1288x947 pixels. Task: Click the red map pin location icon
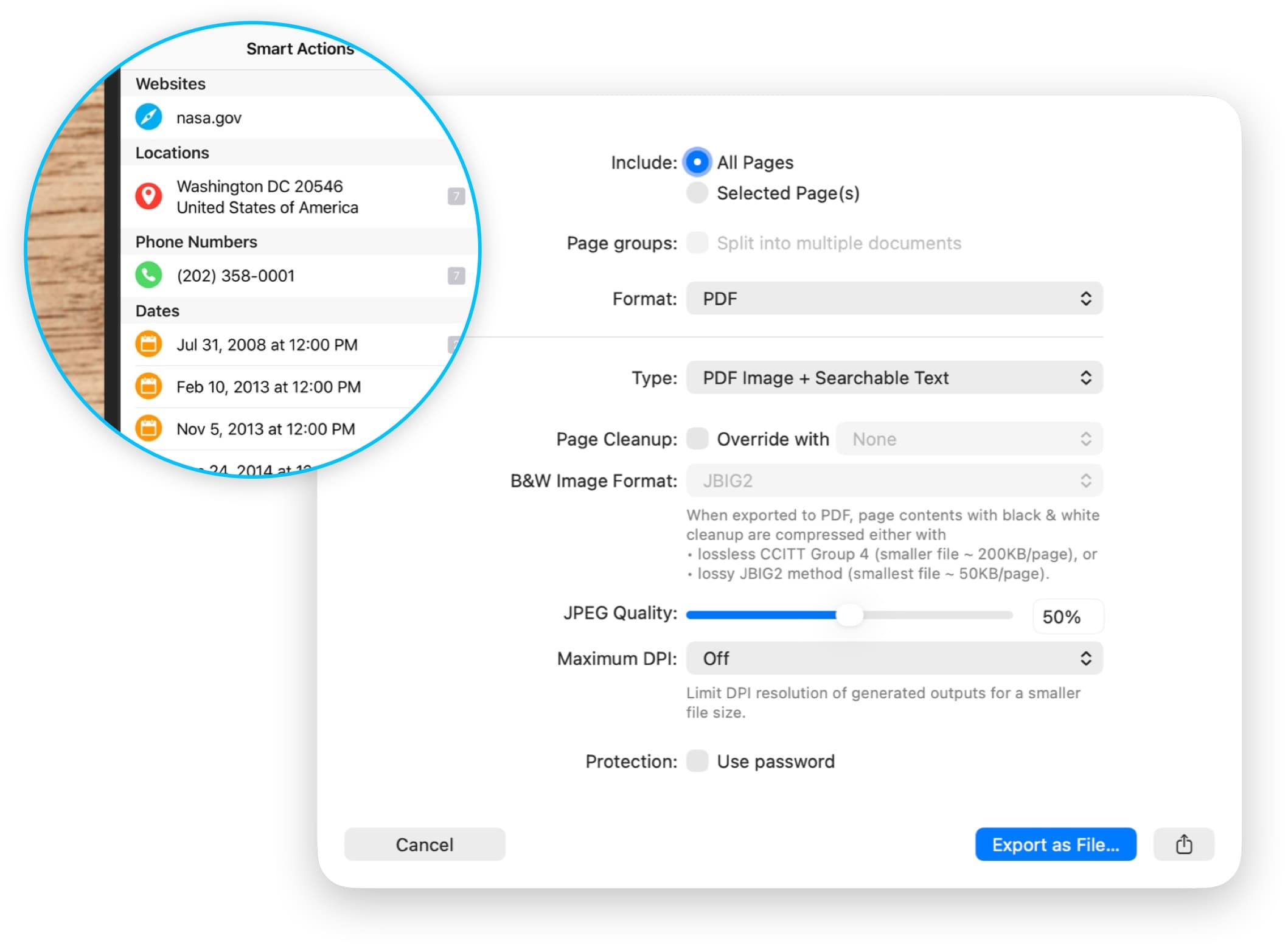pyautogui.click(x=148, y=196)
